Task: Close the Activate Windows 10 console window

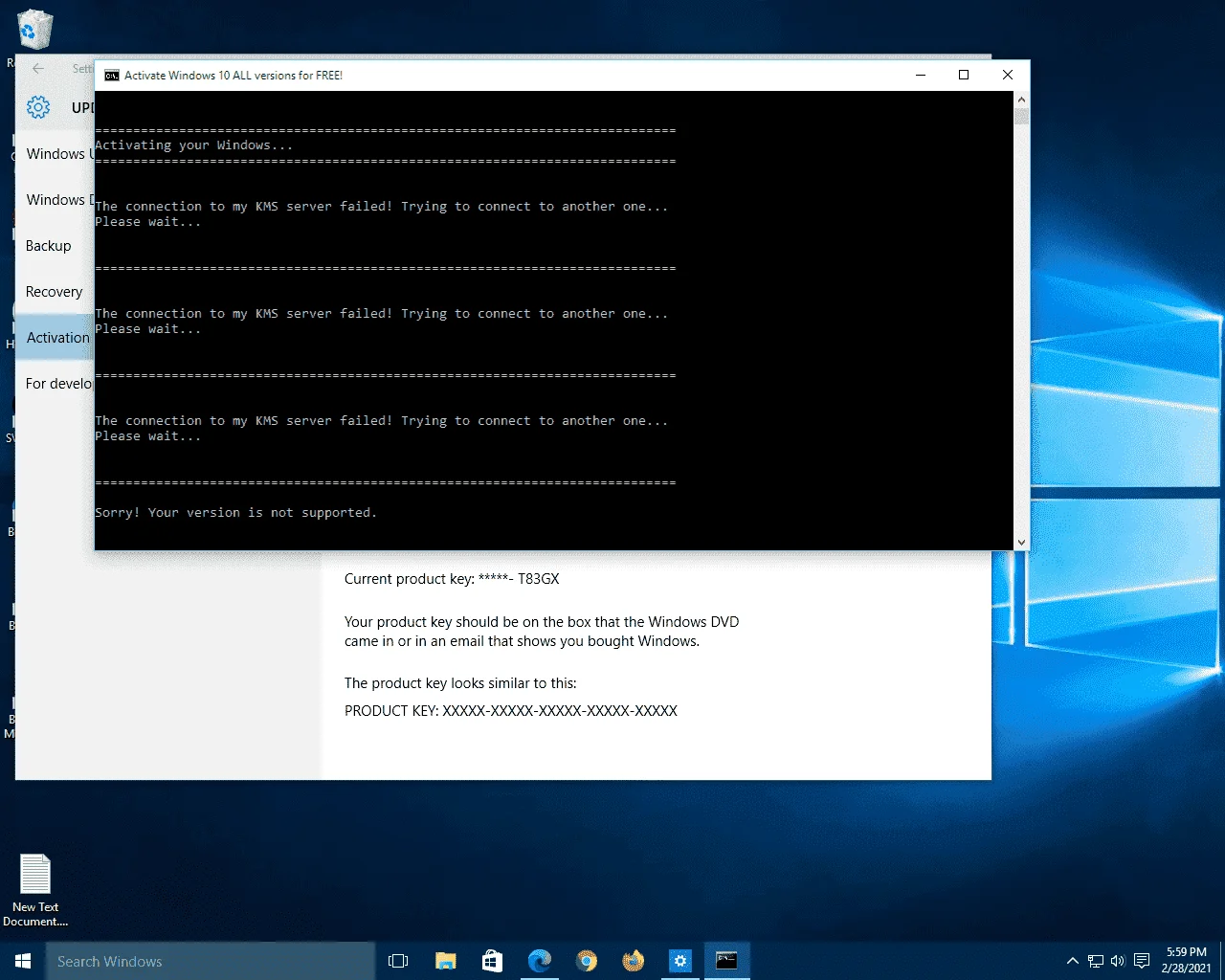Action: coord(1008,75)
